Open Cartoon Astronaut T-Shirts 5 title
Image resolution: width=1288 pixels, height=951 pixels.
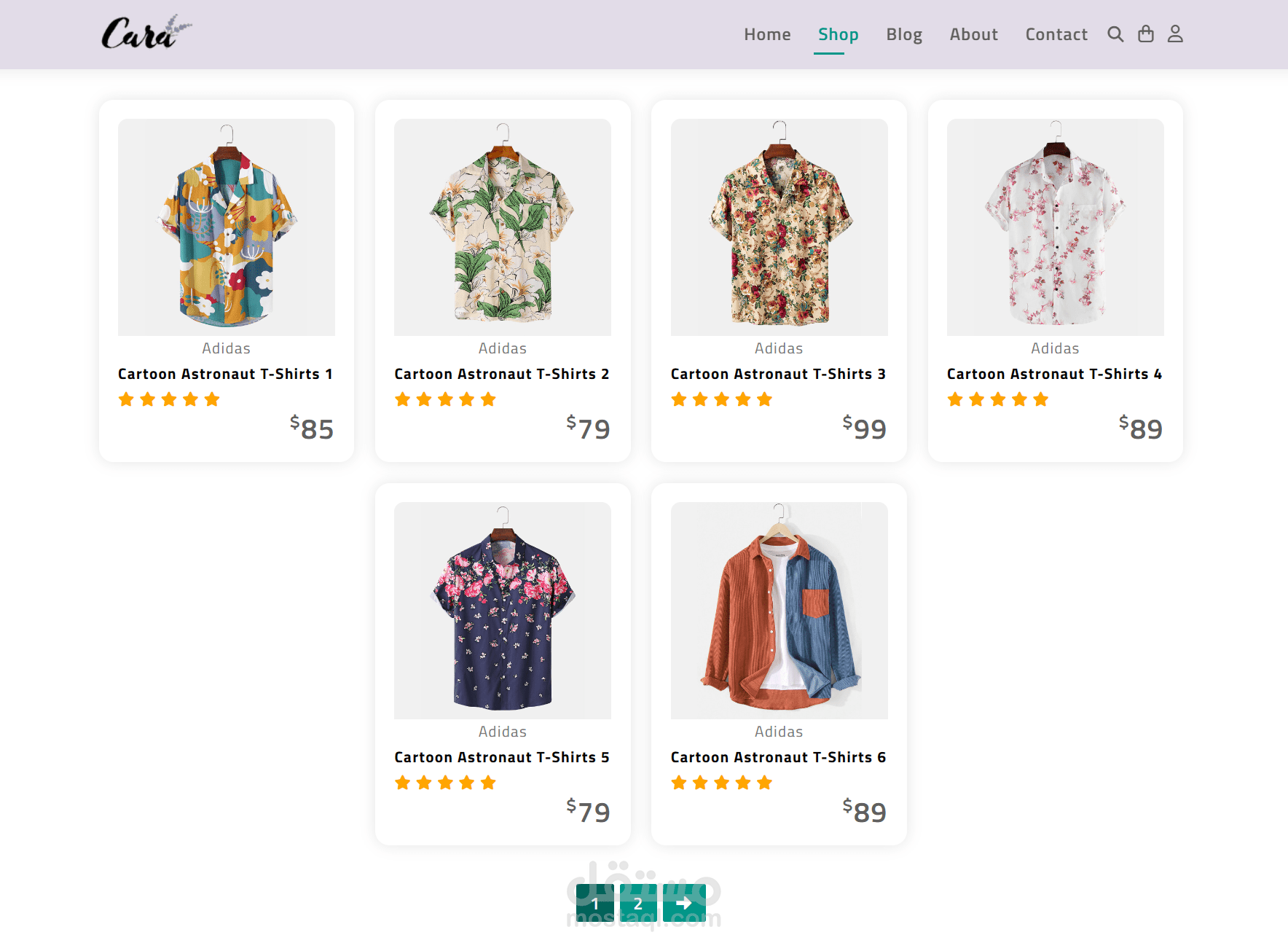pos(502,757)
